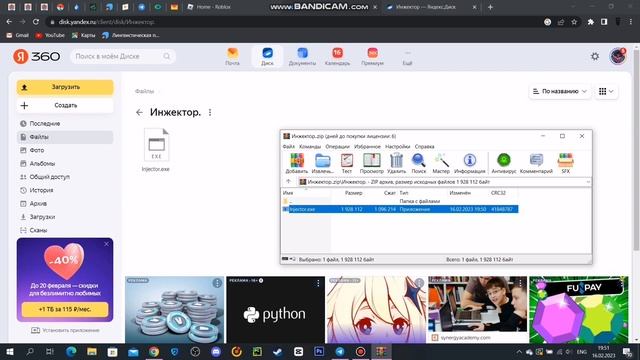Open the WinRAR Операции menu

(337, 147)
